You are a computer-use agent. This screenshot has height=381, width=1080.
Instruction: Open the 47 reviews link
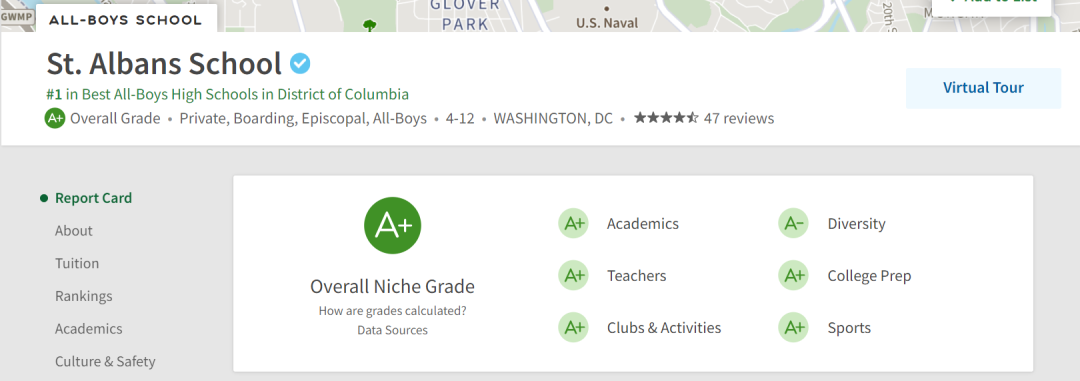pos(739,119)
